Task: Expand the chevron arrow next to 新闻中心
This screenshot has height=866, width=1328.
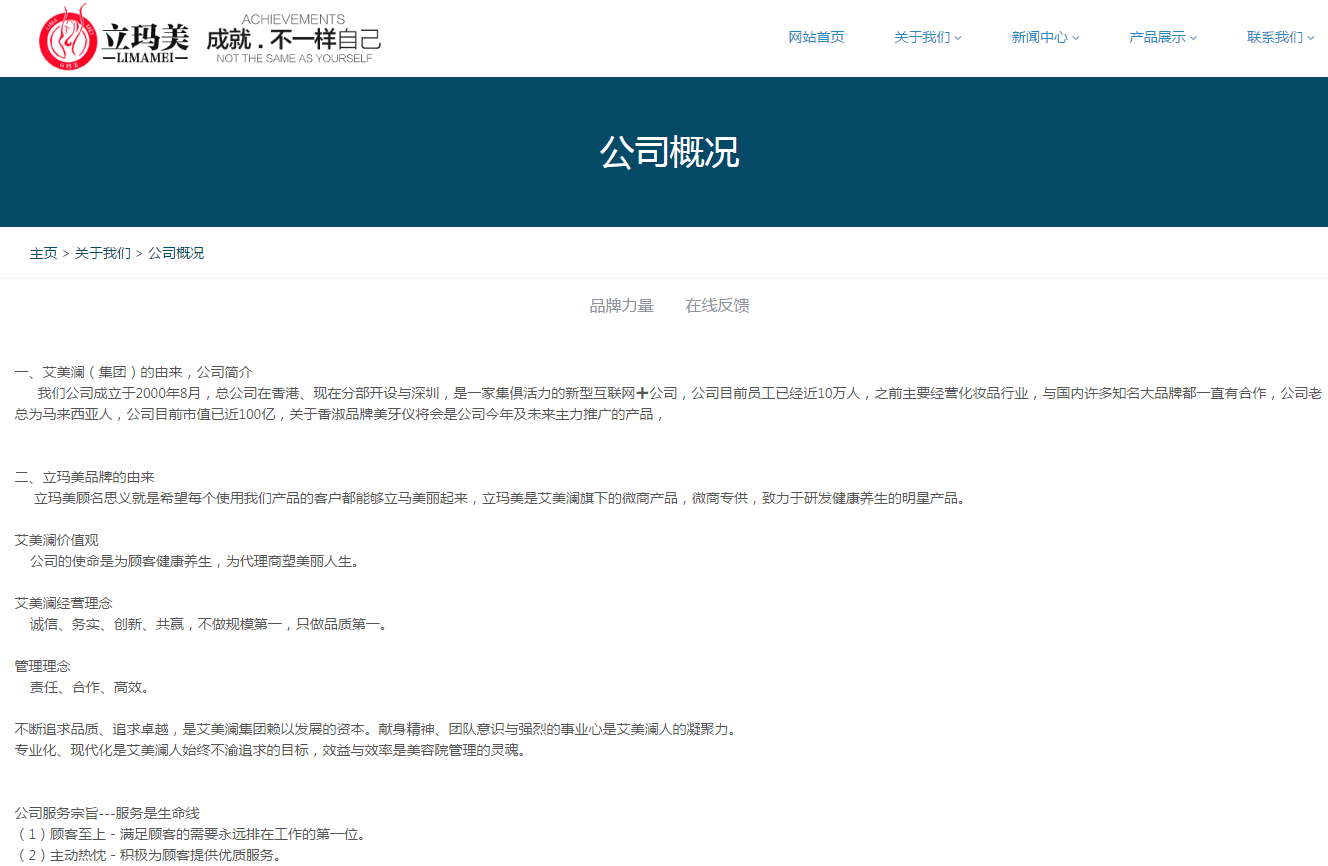Action: (1076, 38)
